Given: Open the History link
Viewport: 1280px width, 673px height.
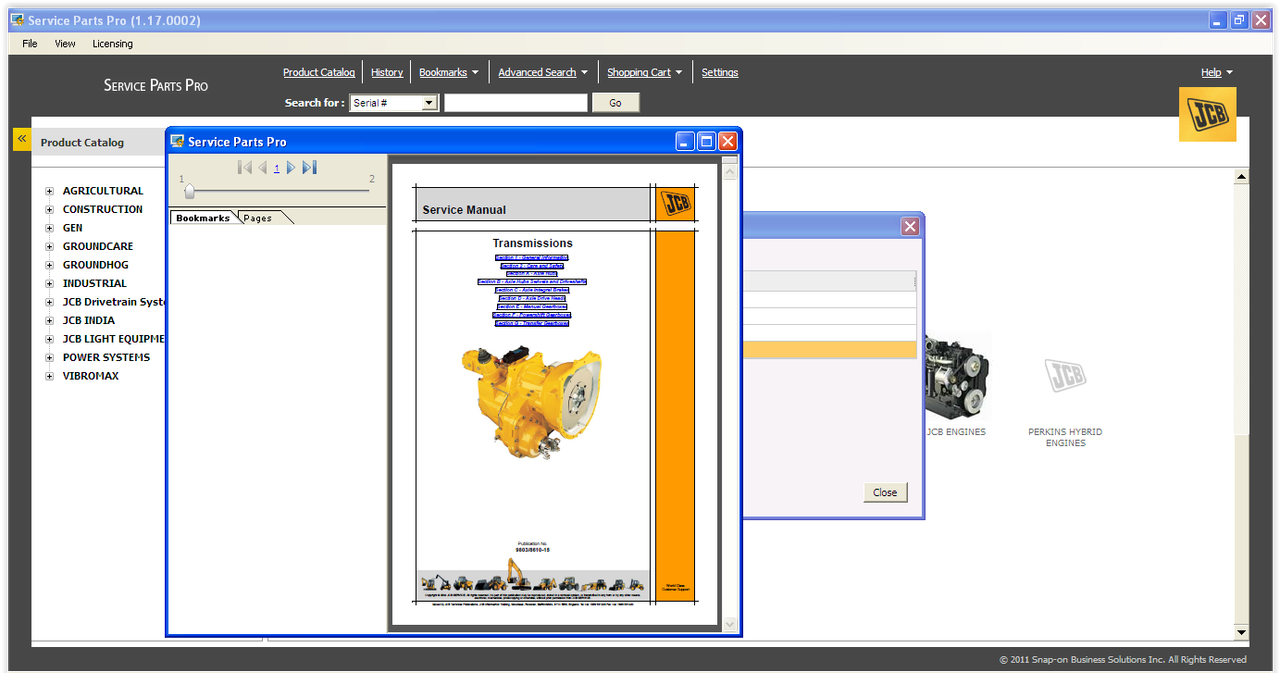Looking at the screenshot, I should tap(387, 72).
